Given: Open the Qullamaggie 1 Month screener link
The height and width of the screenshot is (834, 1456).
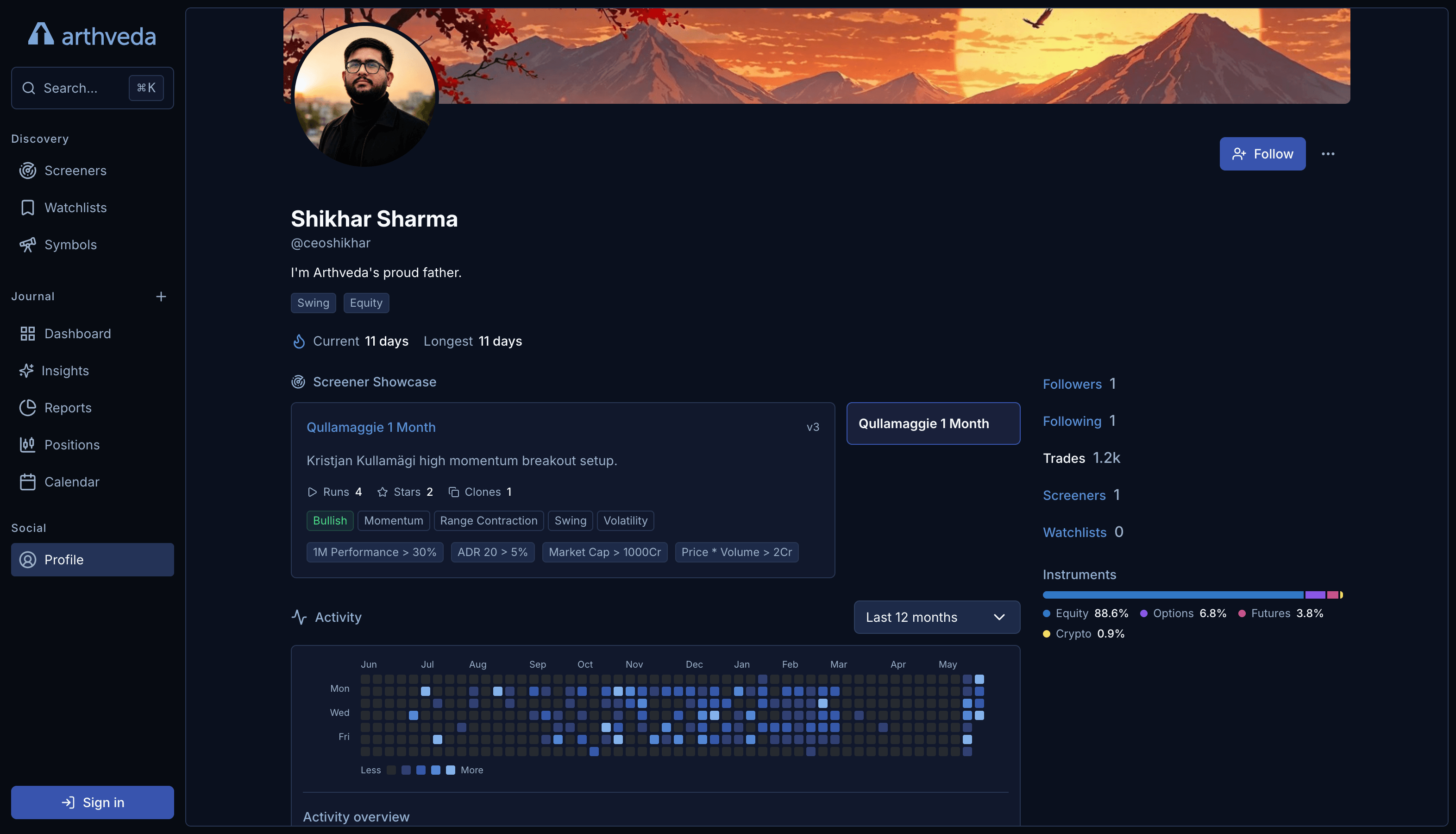Looking at the screenshot, I should point(371,427).
